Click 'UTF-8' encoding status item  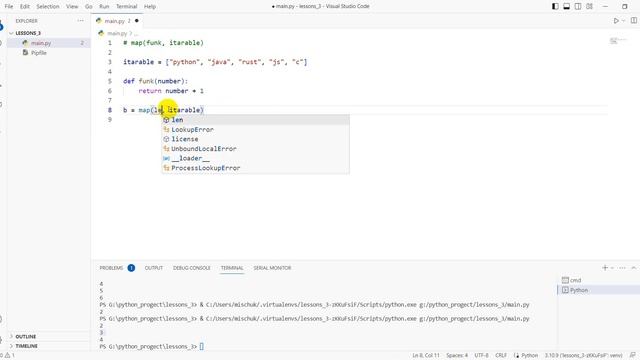tap(481, 356)
